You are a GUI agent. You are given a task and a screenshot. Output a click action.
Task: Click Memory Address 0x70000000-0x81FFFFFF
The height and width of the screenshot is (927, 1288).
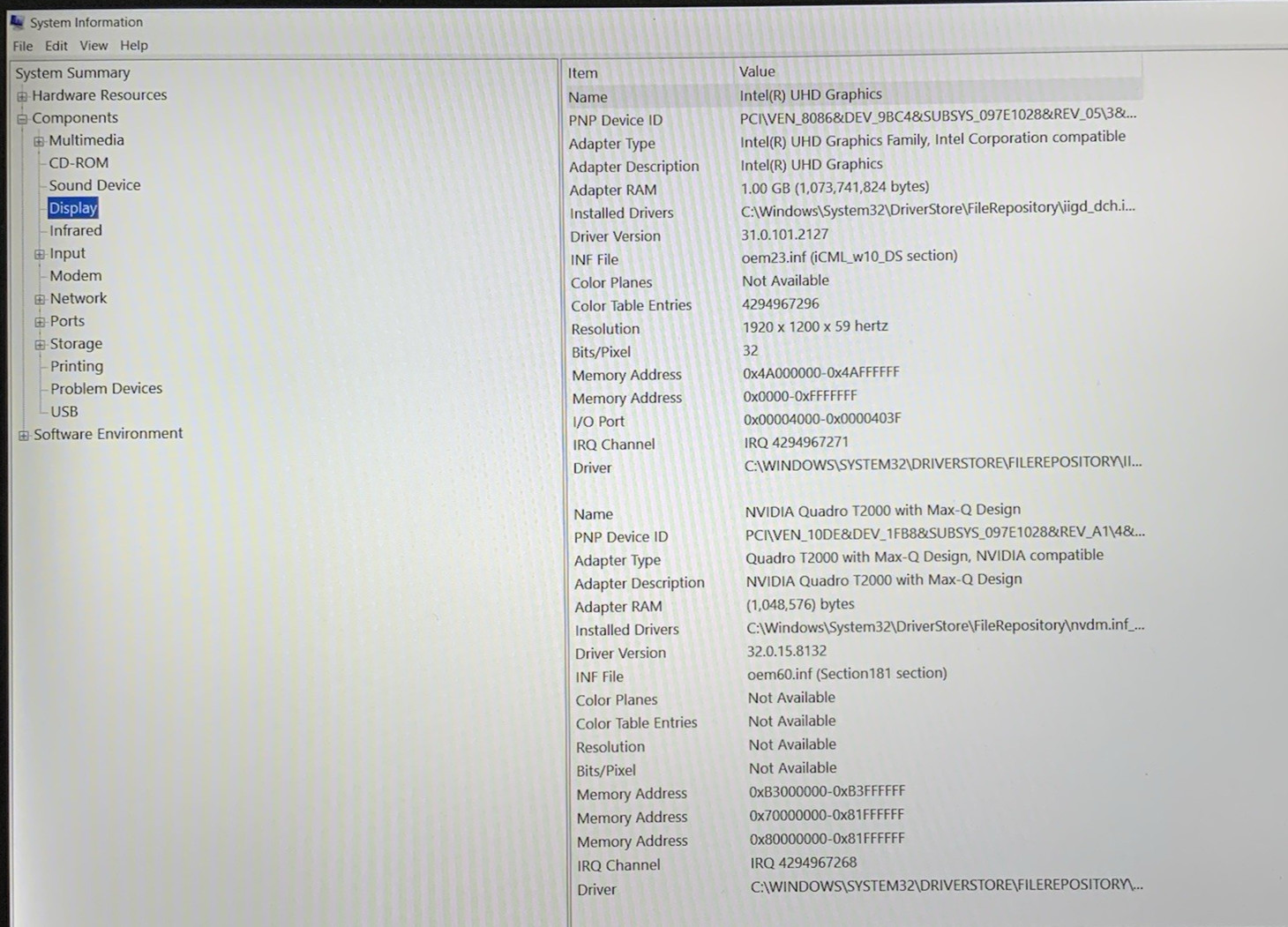pyautogui.click(x=827, y=815)
